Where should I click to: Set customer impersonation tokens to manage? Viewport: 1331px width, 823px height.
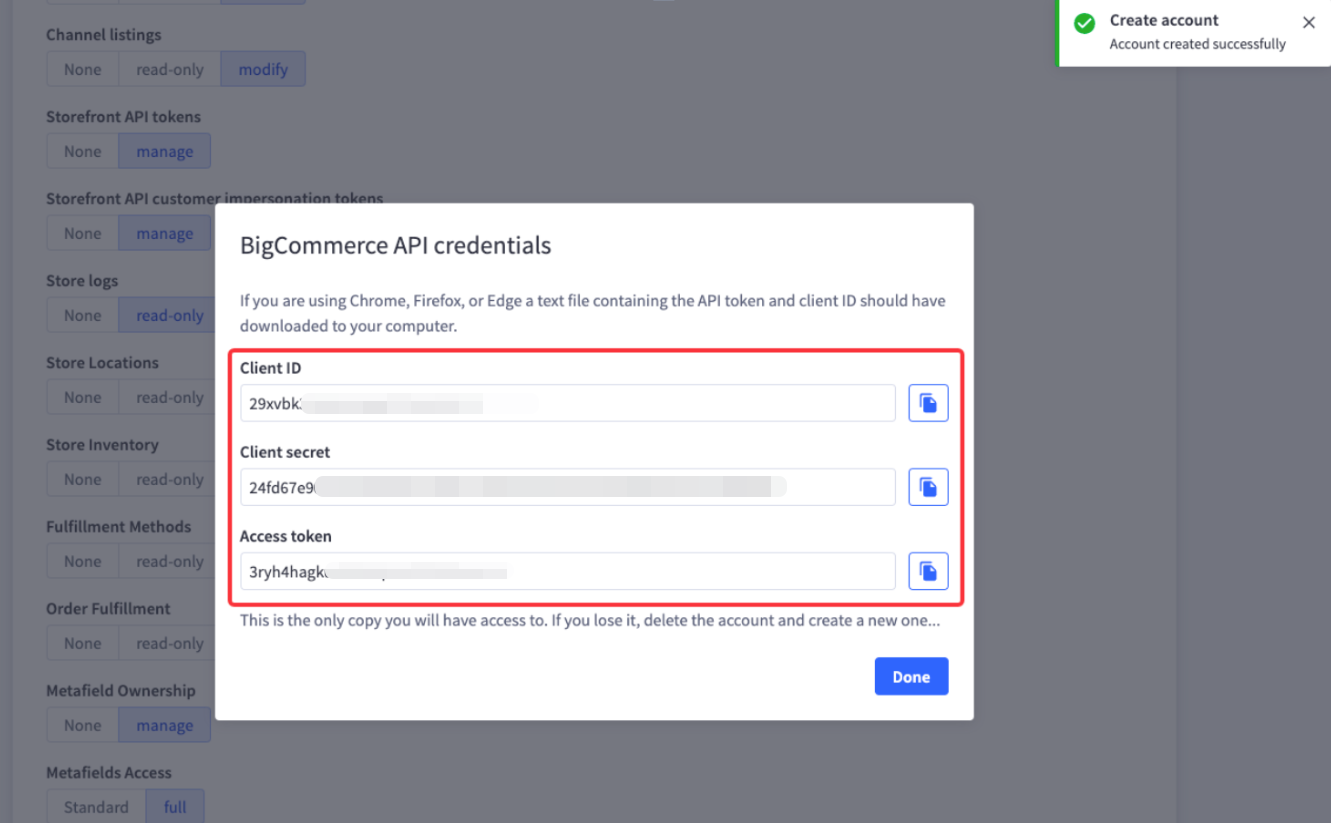click(165, 233)
